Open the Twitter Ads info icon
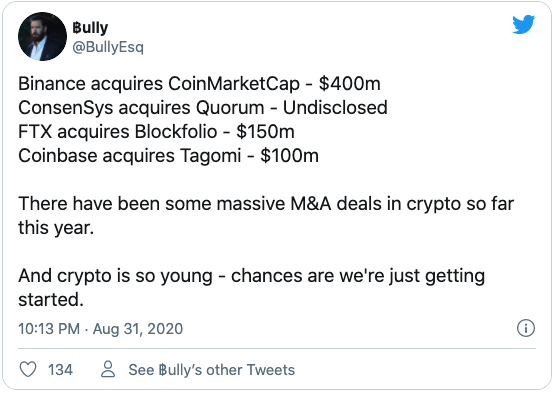 [x=526, y=328]
